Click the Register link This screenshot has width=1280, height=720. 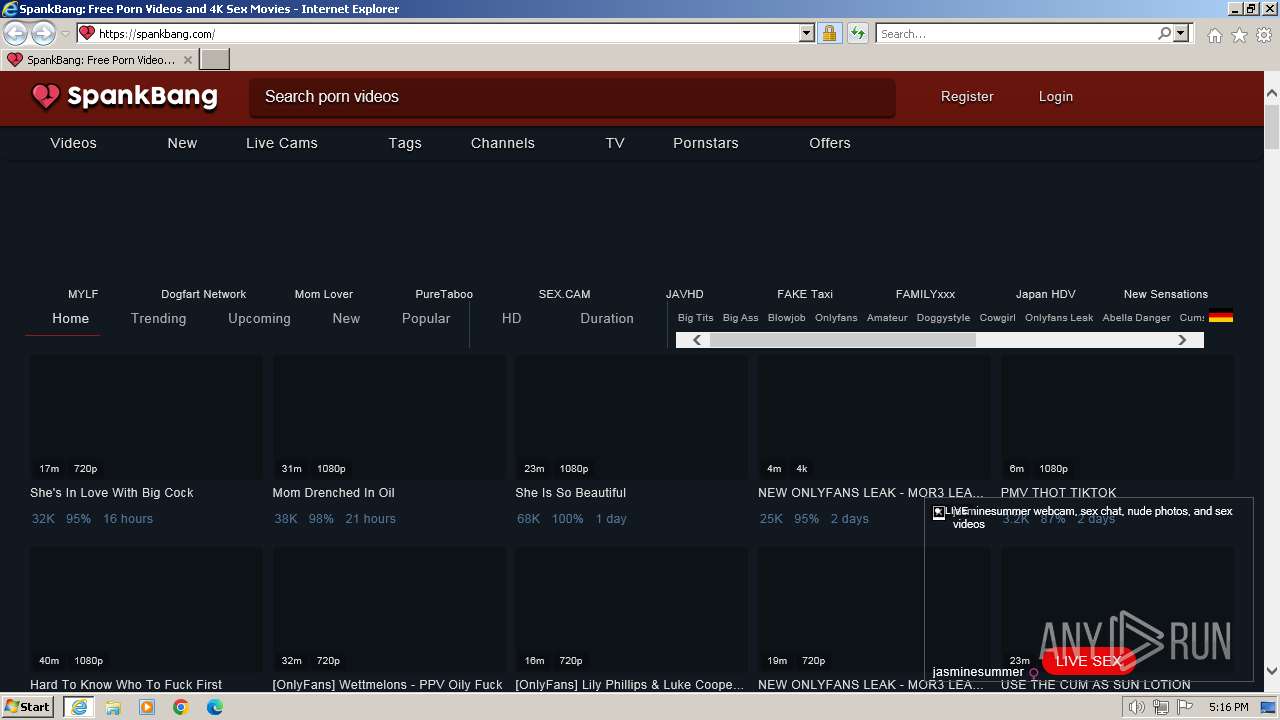(x=967, y=97)
